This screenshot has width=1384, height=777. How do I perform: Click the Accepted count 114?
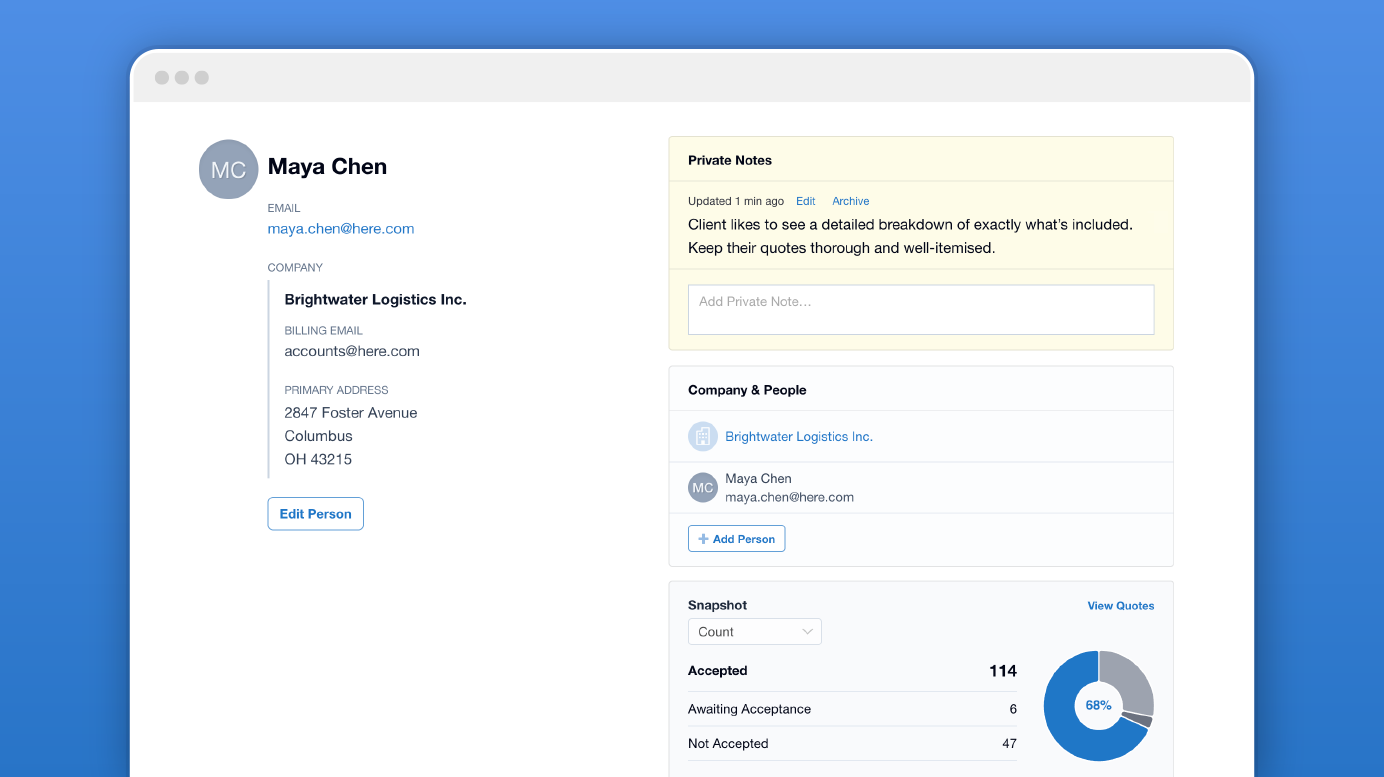pos(1003,671)
